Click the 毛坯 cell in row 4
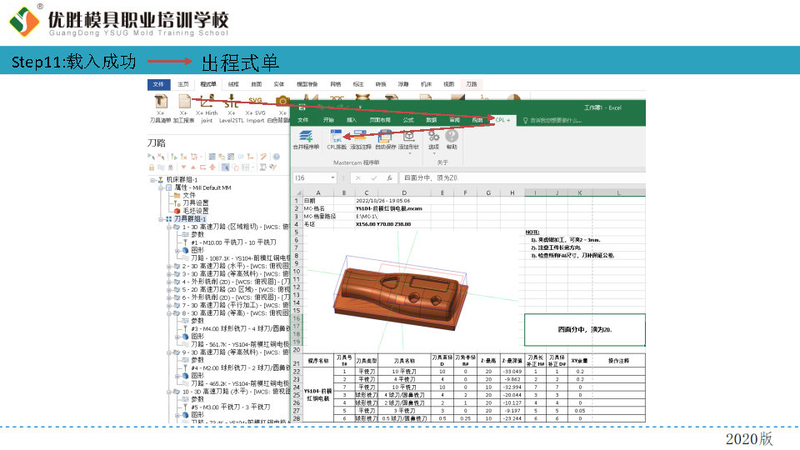 (318, 224)
